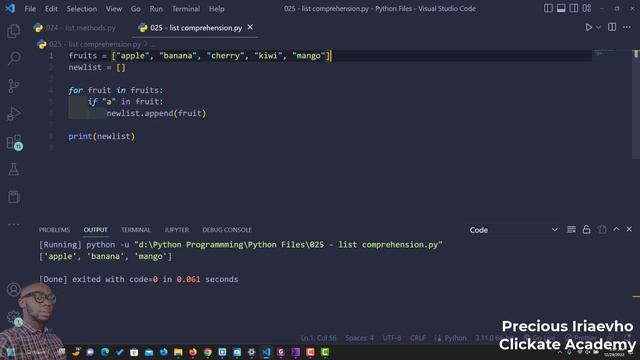Open the Extensions view
640x360 pixels.
point(14,142)
